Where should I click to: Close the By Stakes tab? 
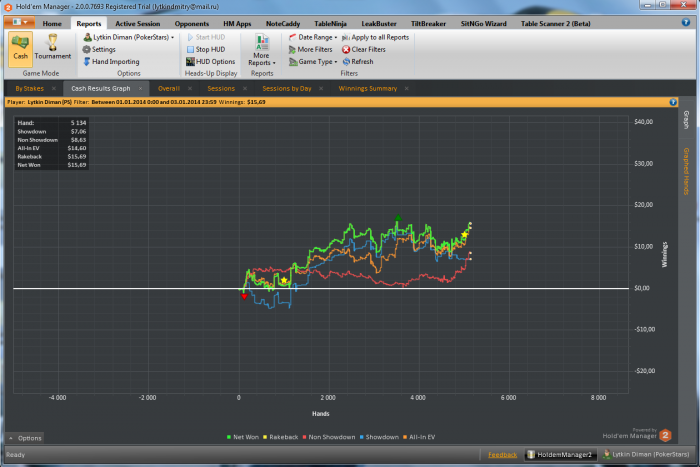54,88
